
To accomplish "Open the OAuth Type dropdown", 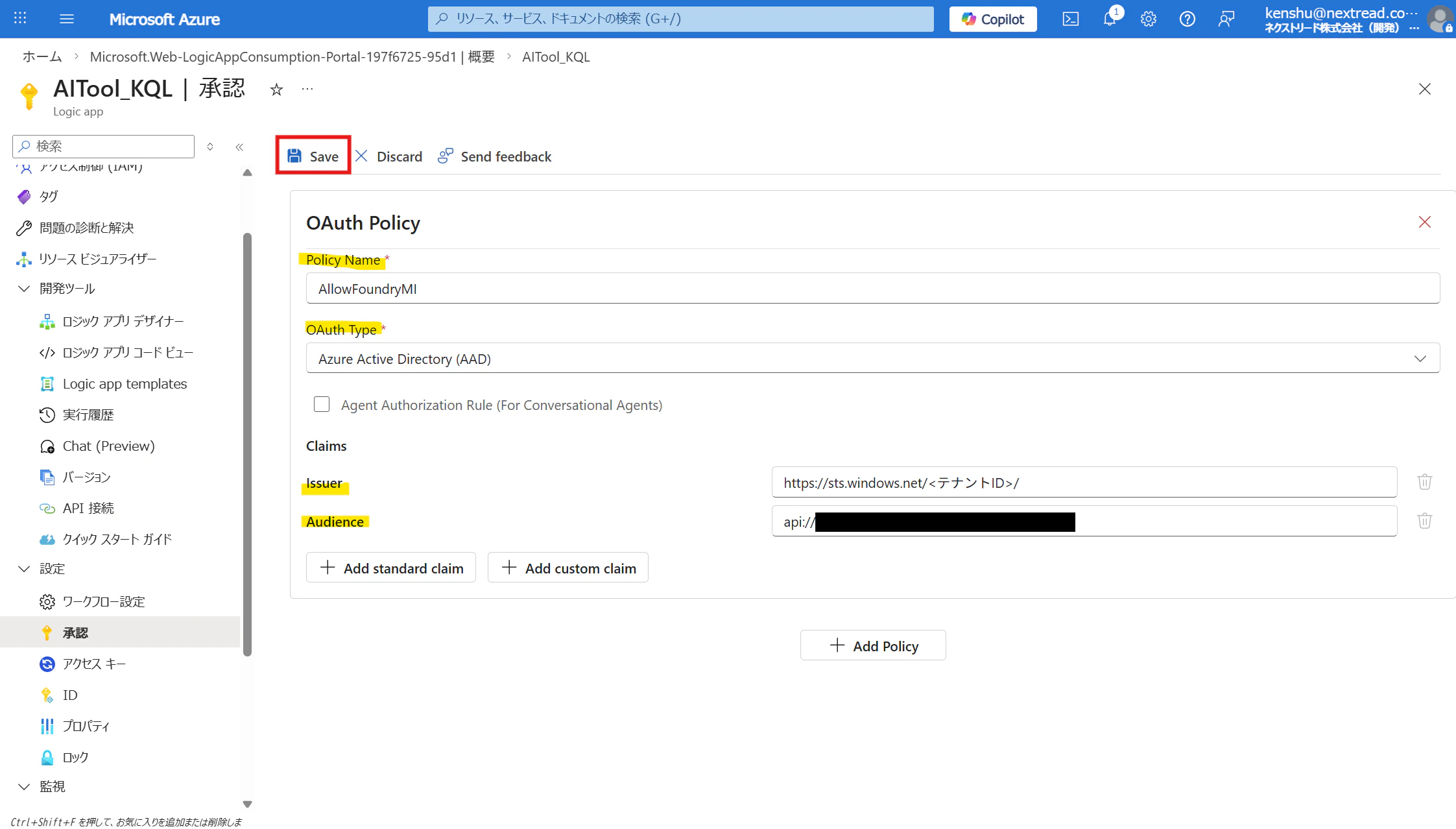I will 872,358.
